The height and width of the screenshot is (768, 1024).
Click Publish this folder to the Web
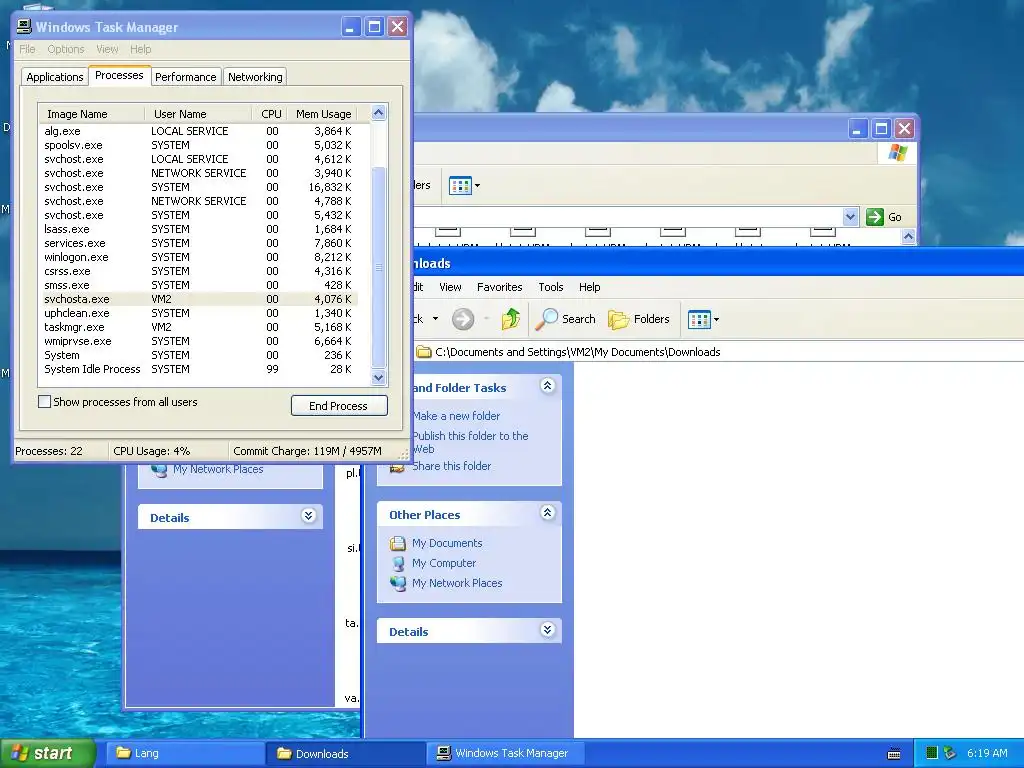coord(470,442)
